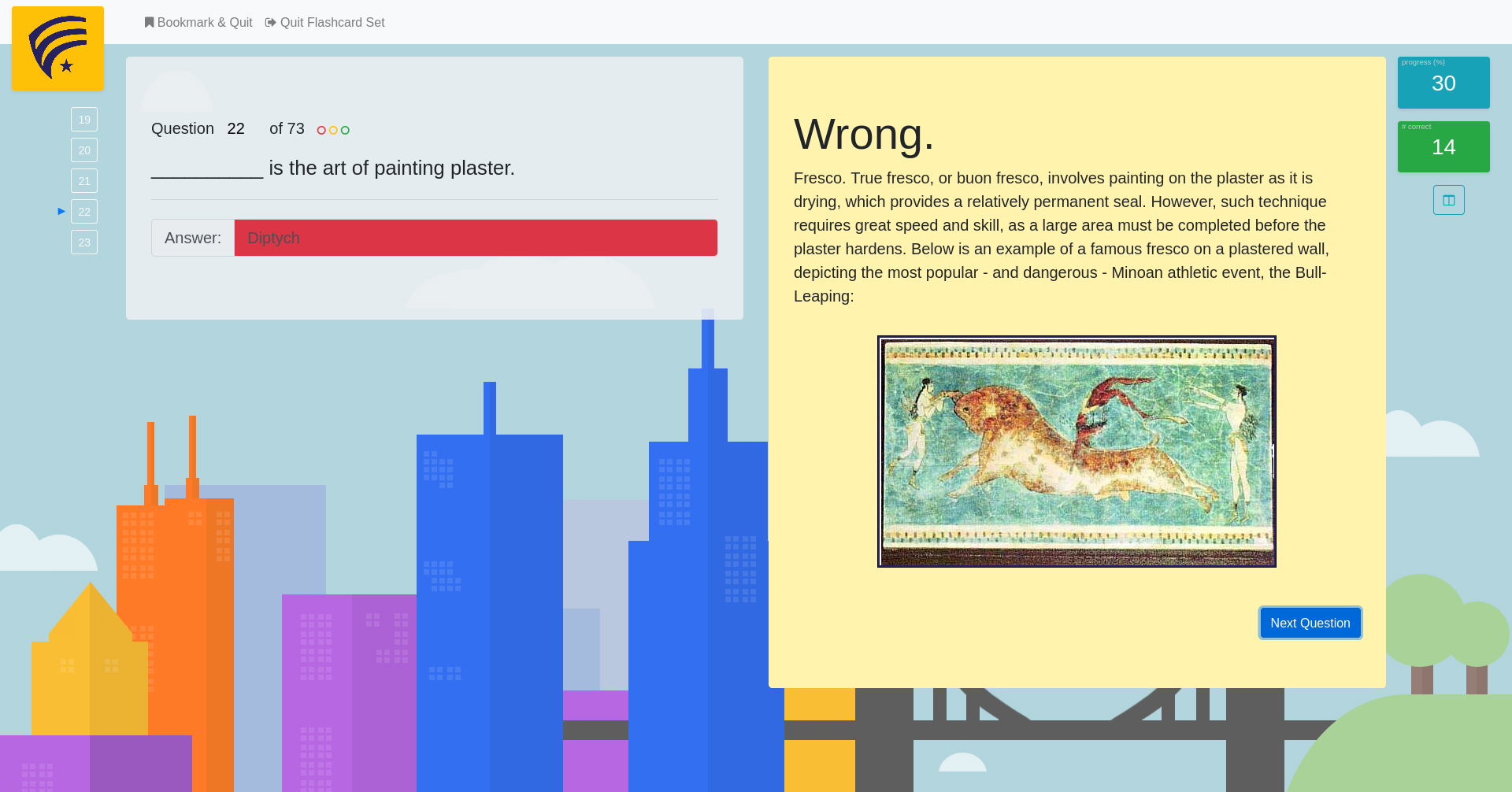Jump to question 20
The width and height of the screenshot is (1512, 792).
(x=84, y=150)
